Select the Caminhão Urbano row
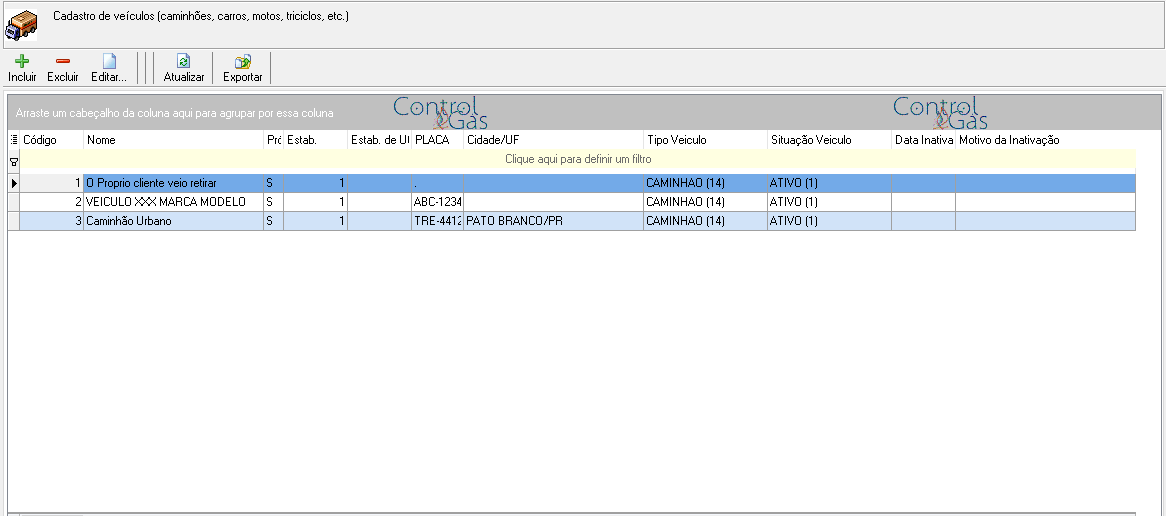The image size is (1166, 516). coord(572,221)
